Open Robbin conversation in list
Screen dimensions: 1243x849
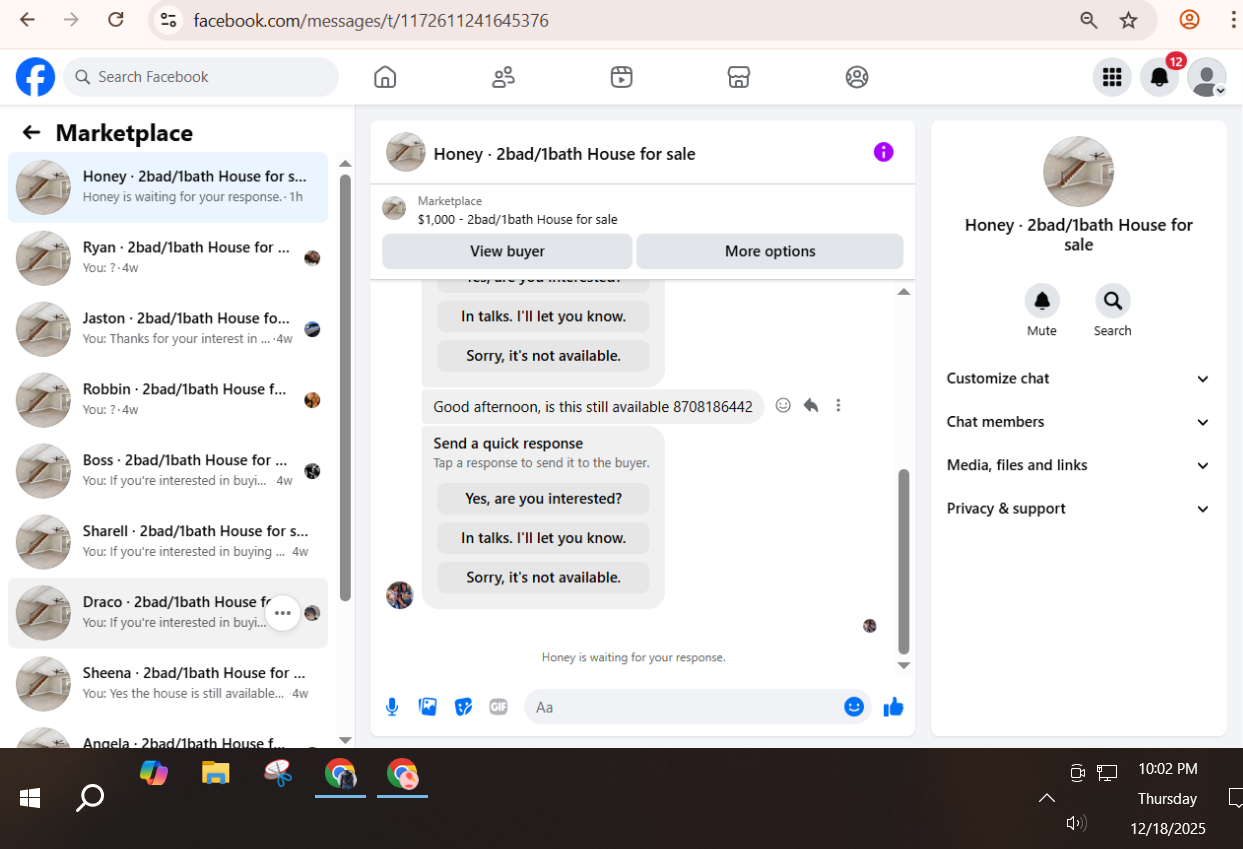168,400
